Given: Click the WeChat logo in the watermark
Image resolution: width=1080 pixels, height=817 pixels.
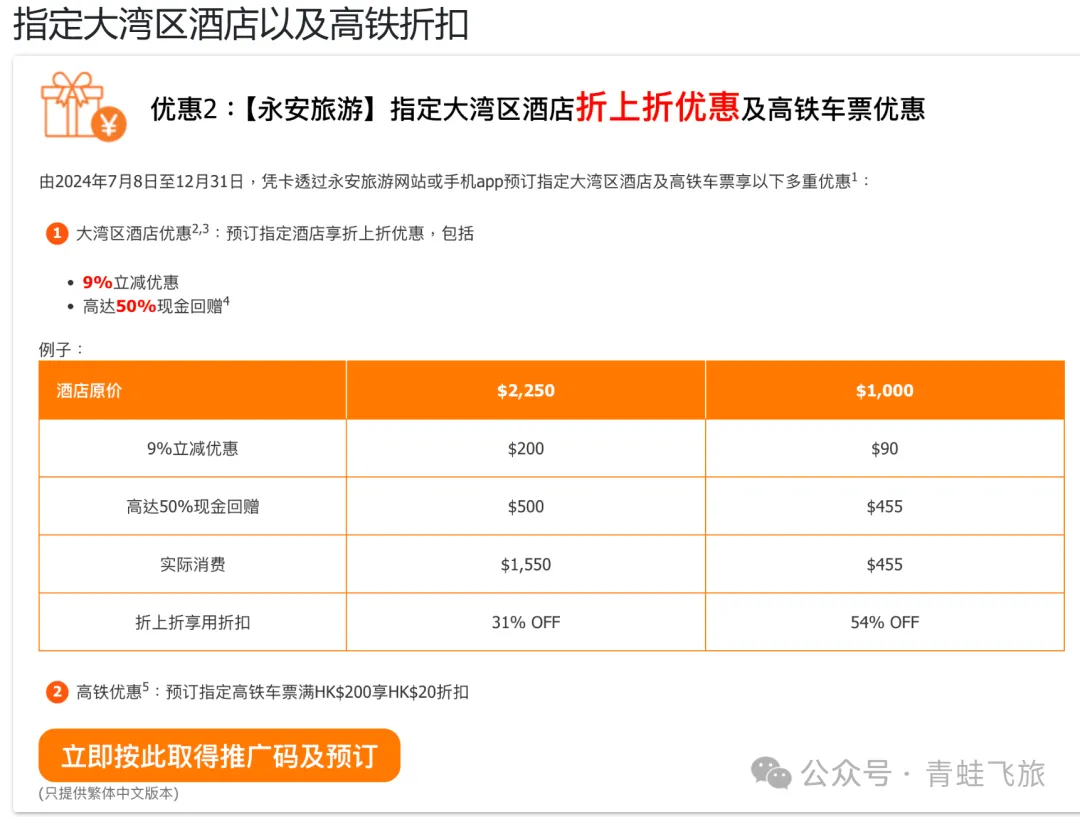Looking at the screenshot, I should tap(771, 773).
